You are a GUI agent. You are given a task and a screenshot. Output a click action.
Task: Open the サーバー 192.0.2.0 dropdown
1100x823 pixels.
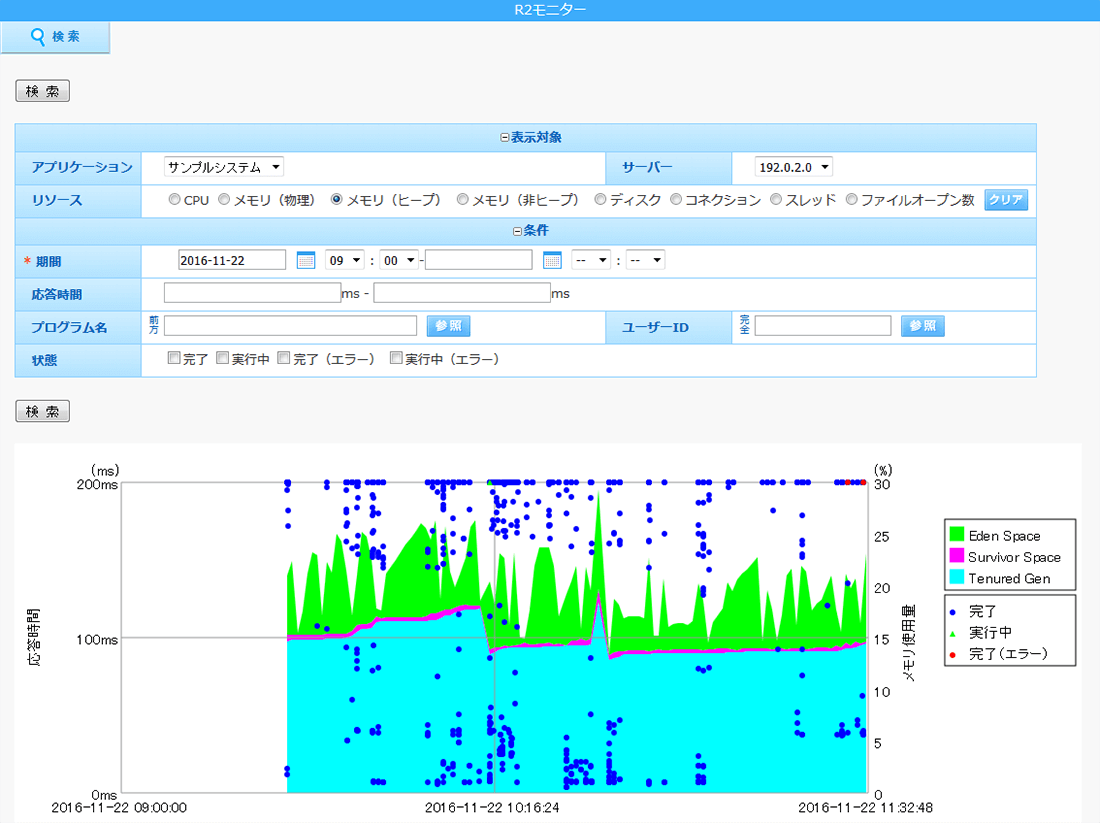(793, 167)
